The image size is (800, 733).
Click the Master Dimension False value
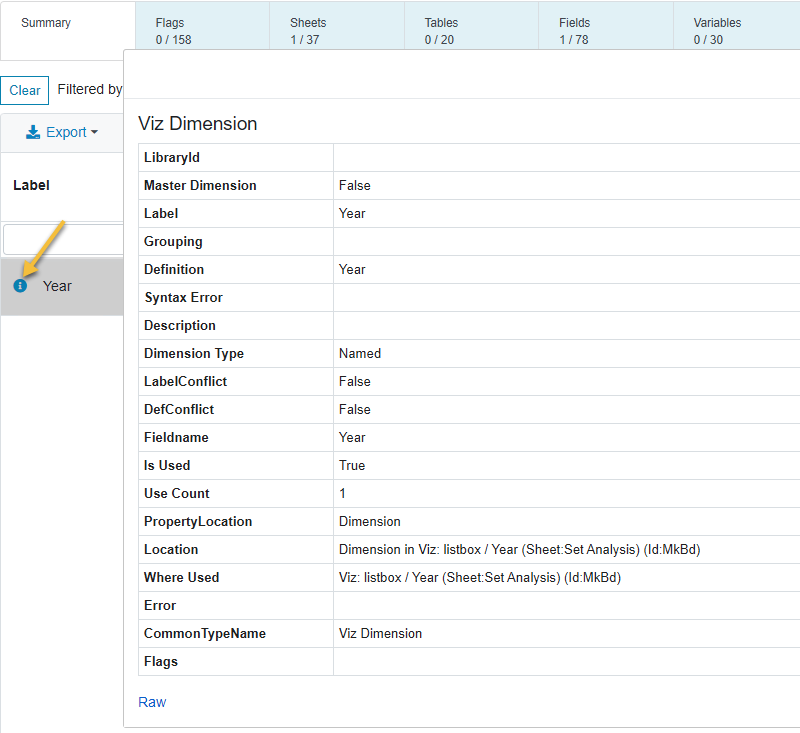[355, 185]
